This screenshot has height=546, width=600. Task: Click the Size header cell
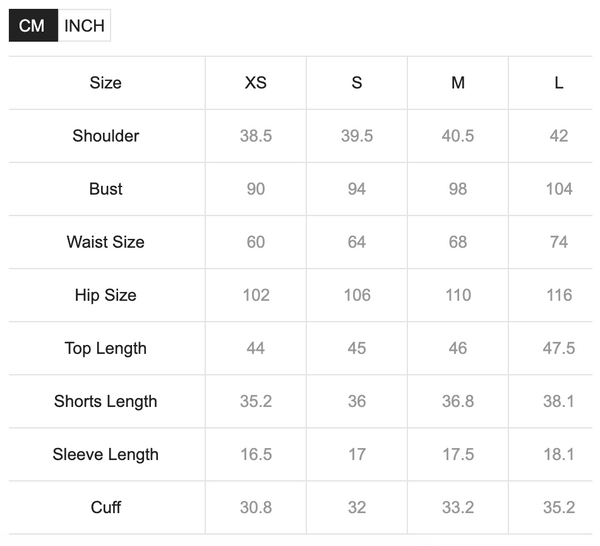[106, 83]
